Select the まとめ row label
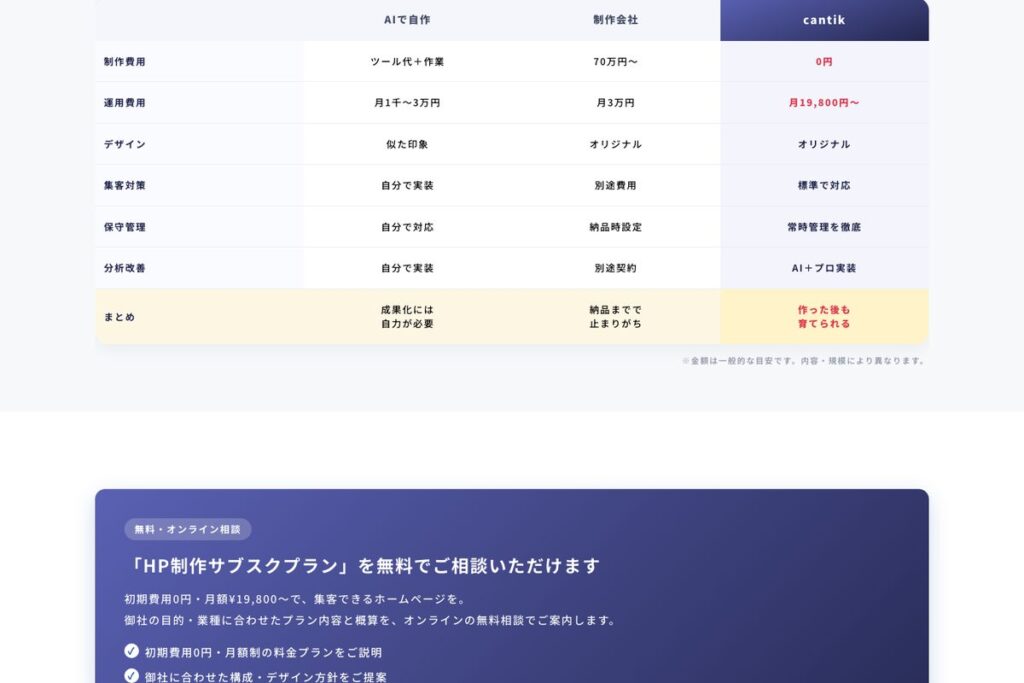Screen dimensions: 1024x683 (x=120, y=317)
